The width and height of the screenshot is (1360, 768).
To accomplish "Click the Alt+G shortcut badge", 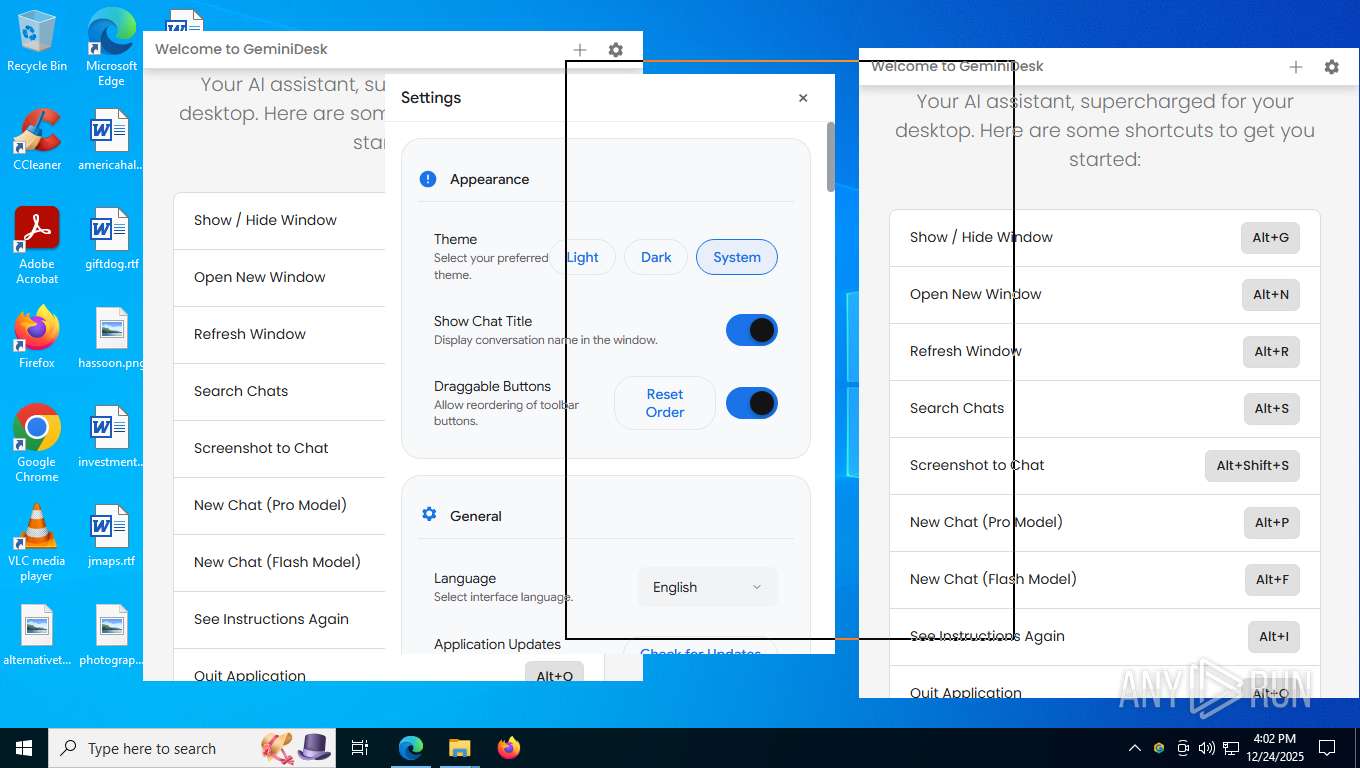I will point(1271,238).
